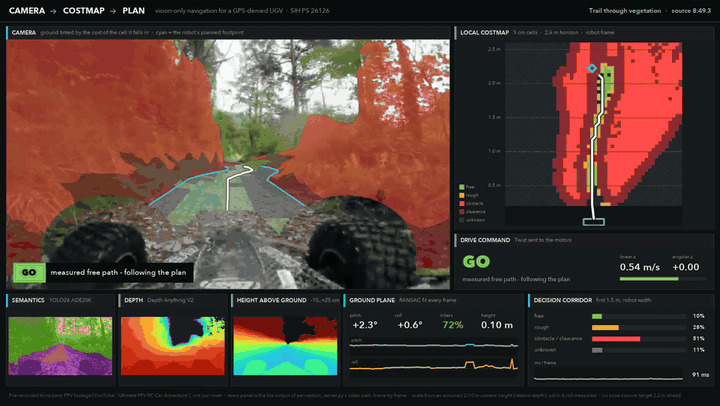Click the '2.0 m' costmap axis label
720x406 pixels.
coord(494,83)
